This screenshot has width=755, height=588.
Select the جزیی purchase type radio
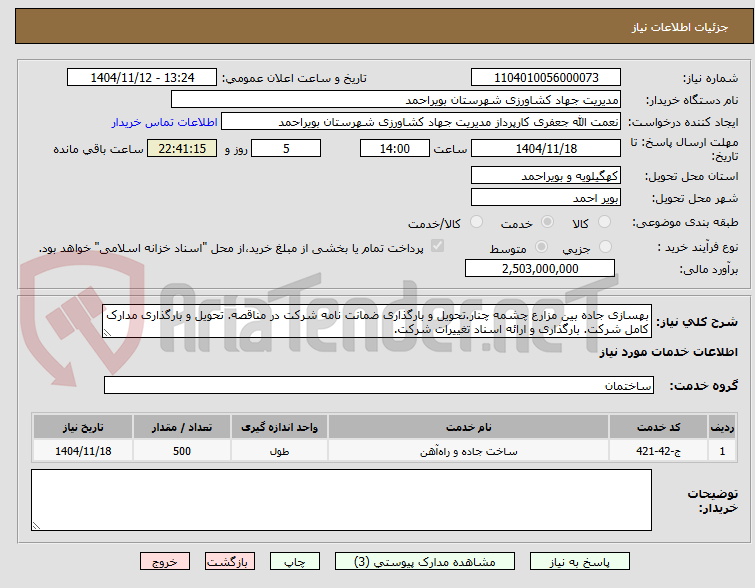605,247
